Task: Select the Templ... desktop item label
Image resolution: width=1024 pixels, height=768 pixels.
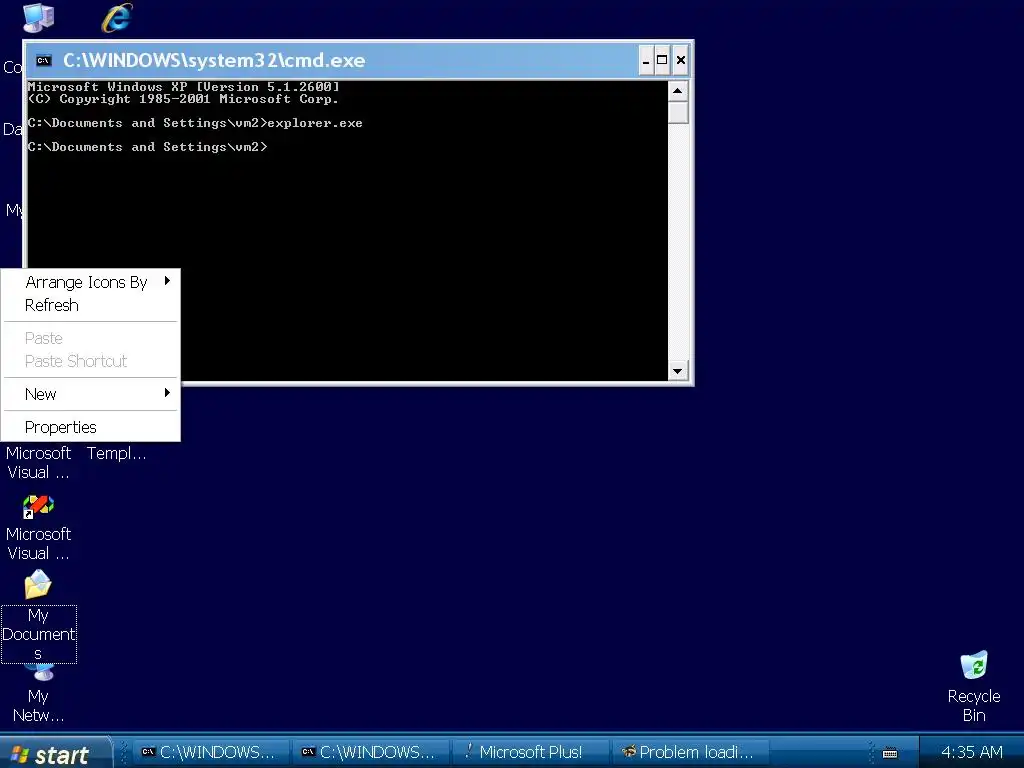Action: pos(116,453)
